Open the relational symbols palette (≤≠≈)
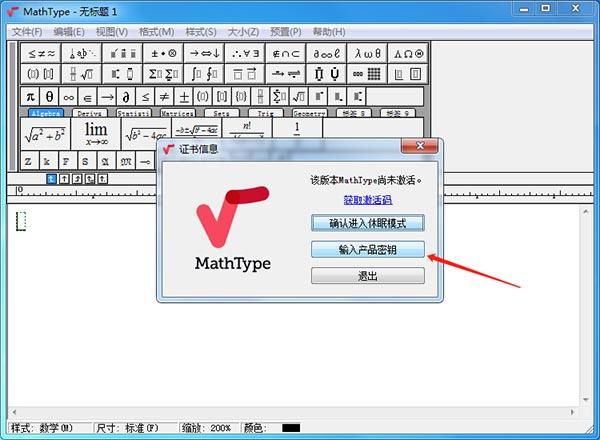Viewport: 600px width, 440px height. click(41, 54)
